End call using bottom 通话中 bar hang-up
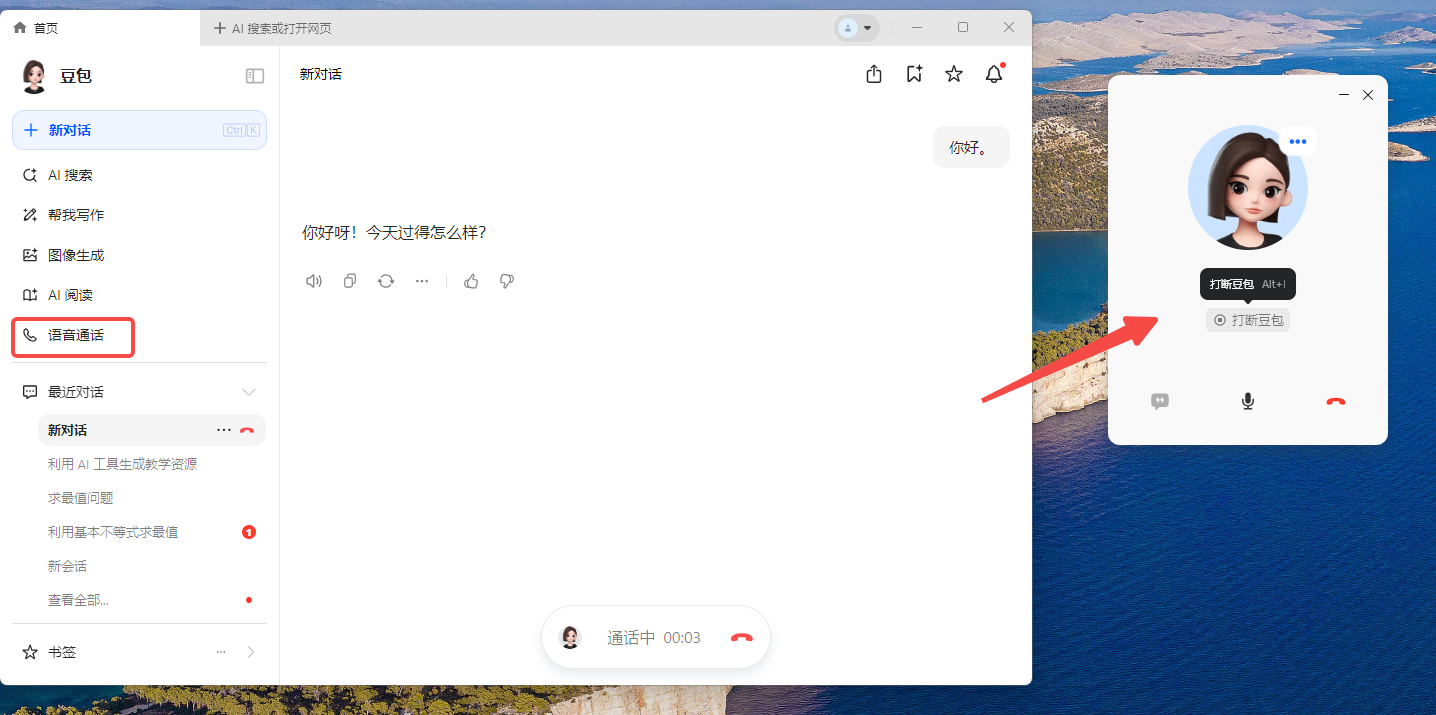 click(741, 637)
